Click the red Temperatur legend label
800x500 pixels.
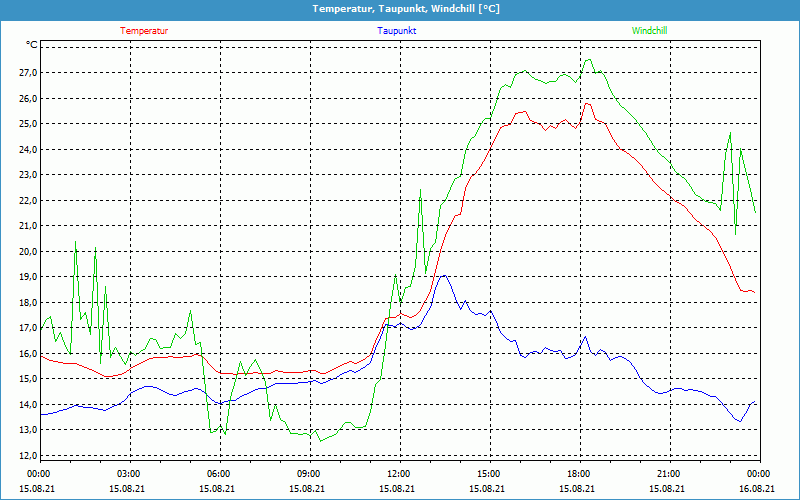[x=144, y=31]
